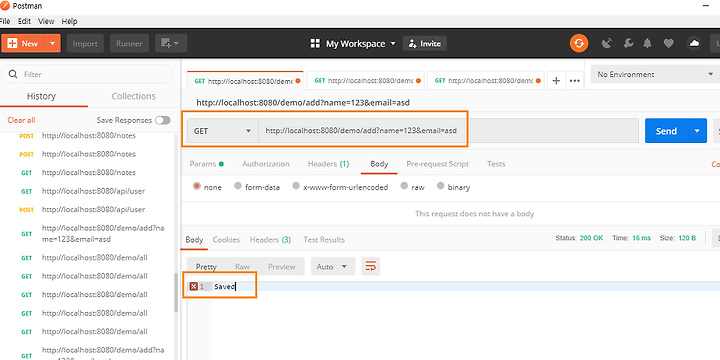Click the Invite button
The height and width of the screenshot is (360, 720).
click(x=425, y=44)
